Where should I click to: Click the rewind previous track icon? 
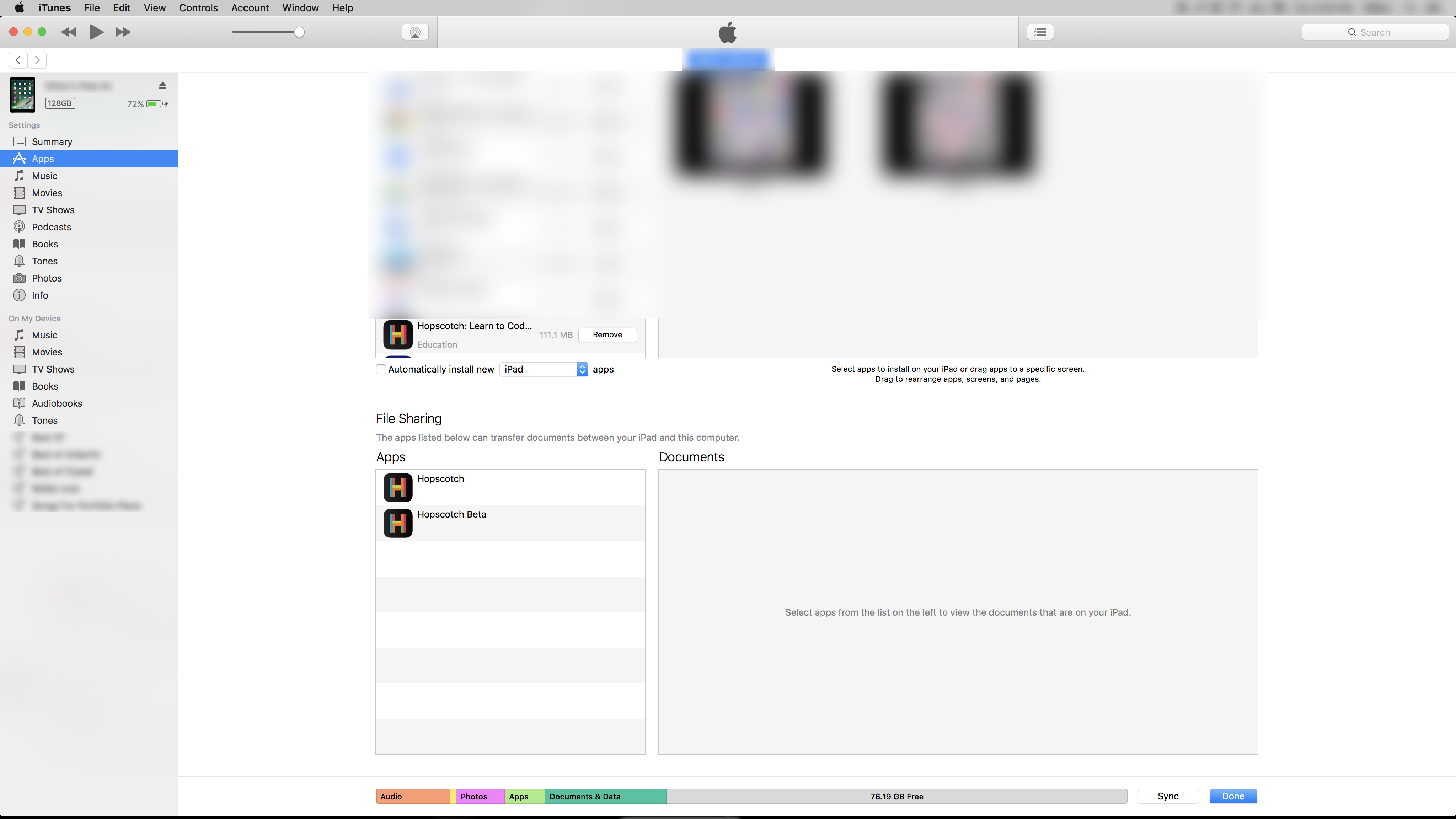tap(68, 32)
